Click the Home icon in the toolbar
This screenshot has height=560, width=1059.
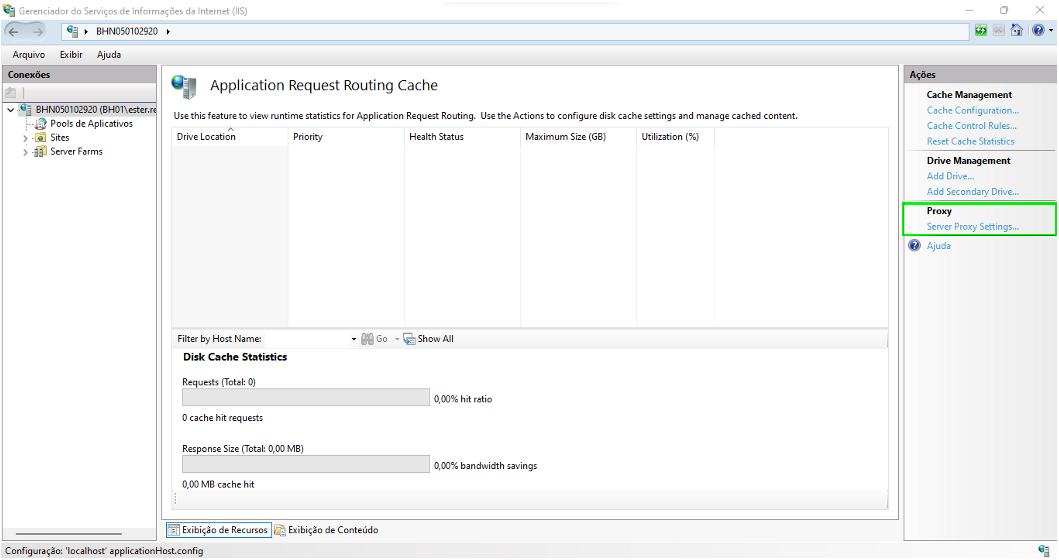1016,31
